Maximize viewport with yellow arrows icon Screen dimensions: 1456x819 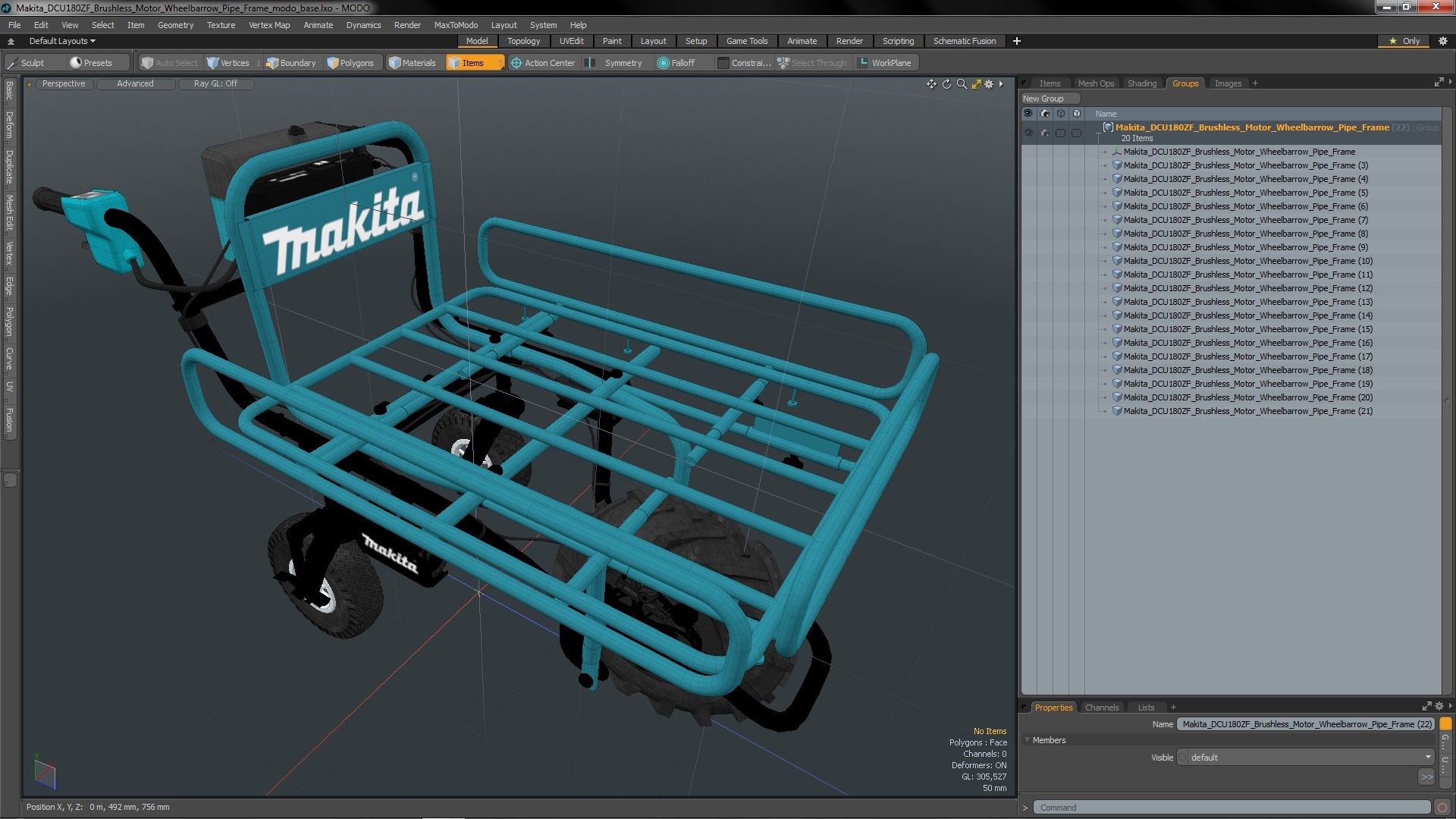tap(976, 84)
